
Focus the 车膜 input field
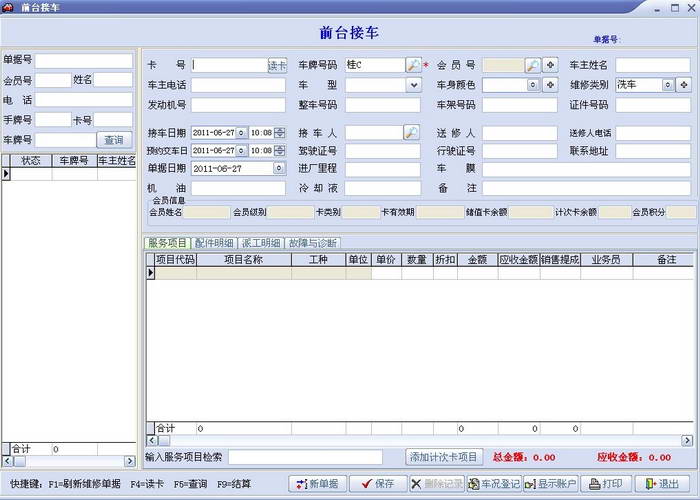pyautogui.click(x=587, y=169)
